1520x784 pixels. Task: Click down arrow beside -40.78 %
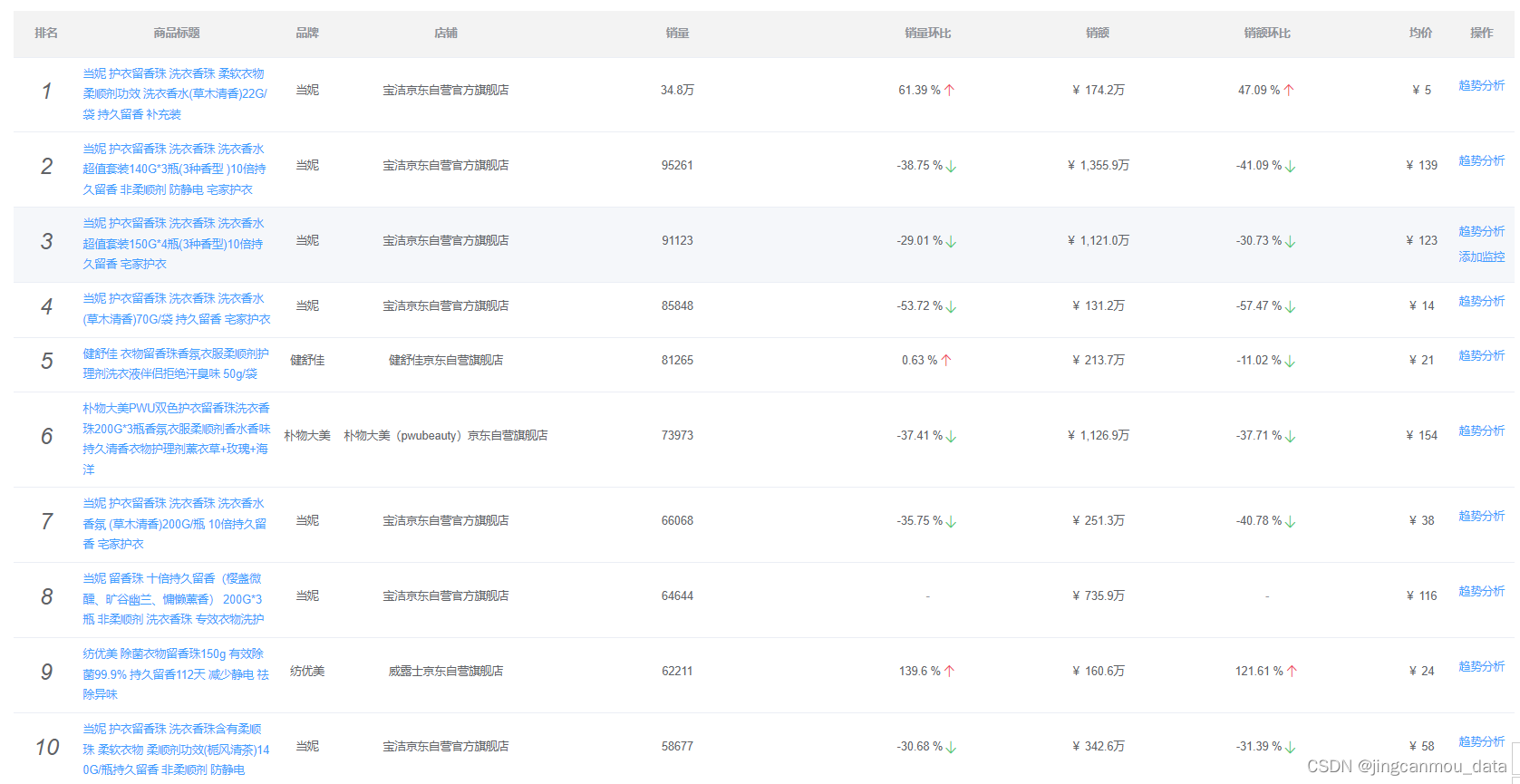(1290, 521)
